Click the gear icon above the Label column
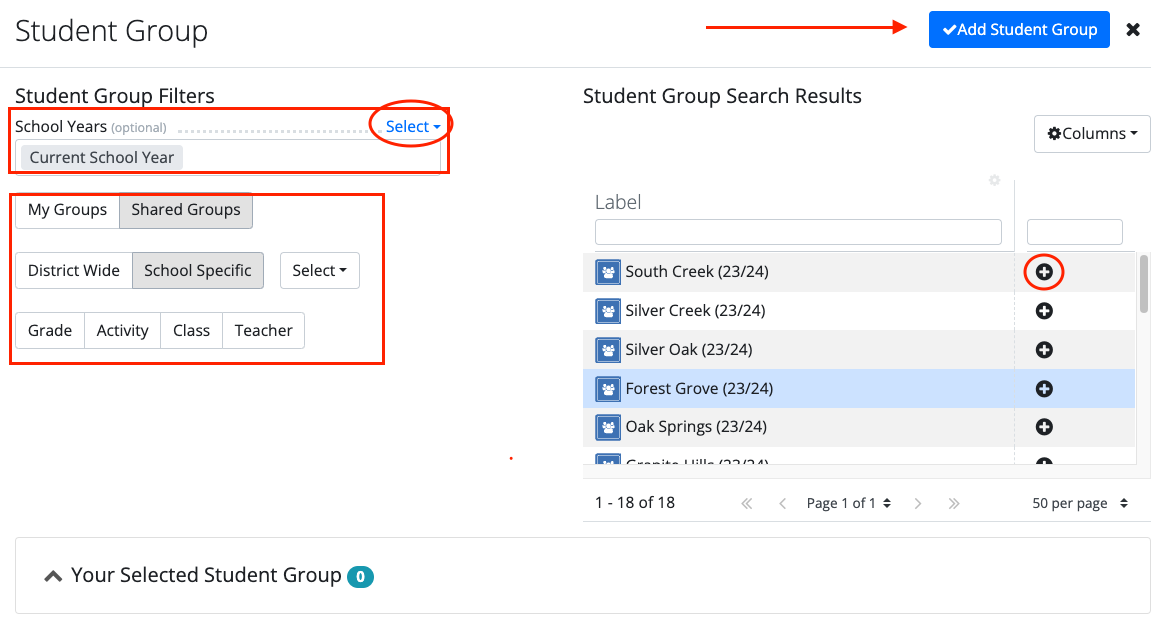This screenshot has width=1151, height=620. point(994,180)
